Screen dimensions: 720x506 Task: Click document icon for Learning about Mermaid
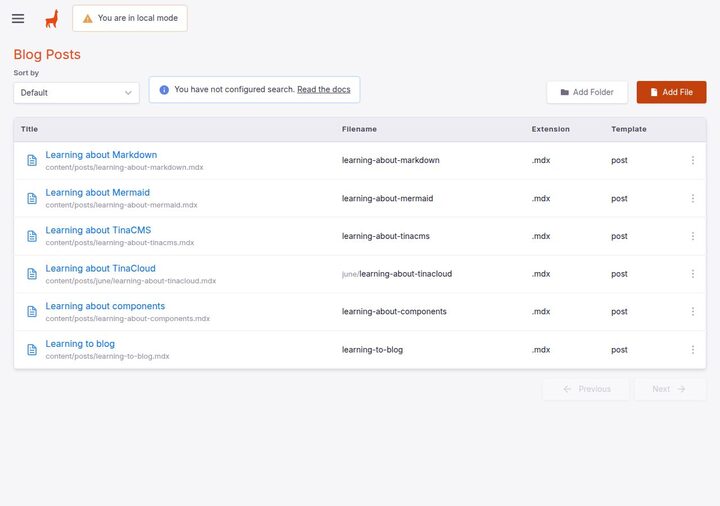(x=32, y=198)
